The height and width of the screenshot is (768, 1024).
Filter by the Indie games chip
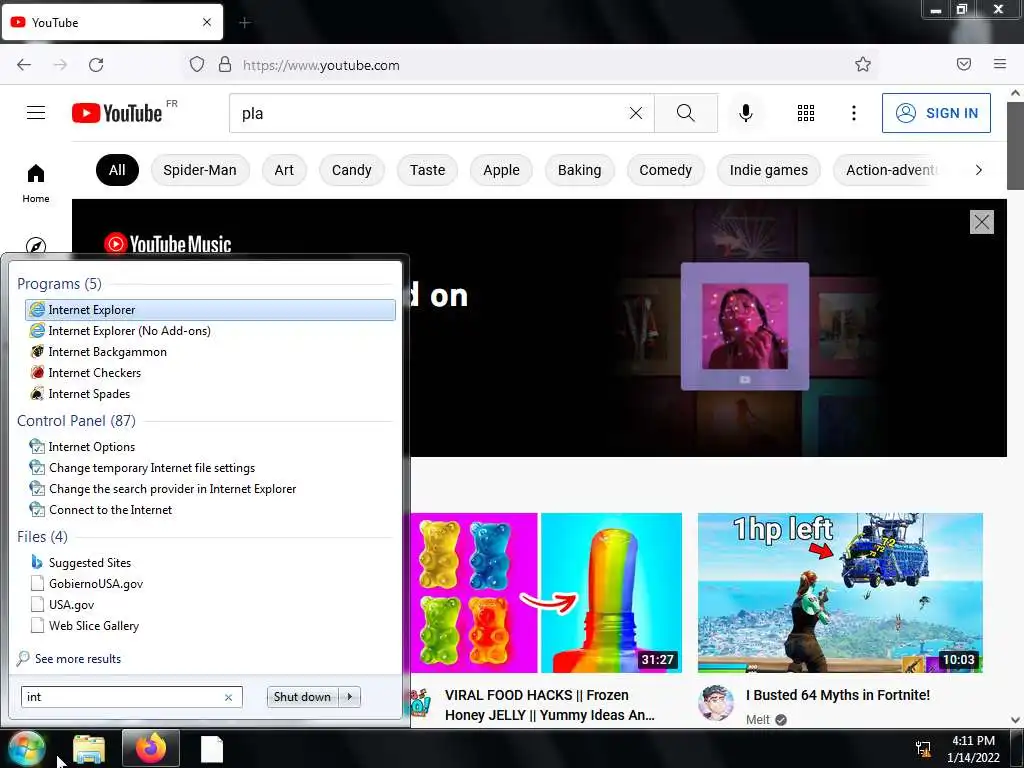click(769, 170)
